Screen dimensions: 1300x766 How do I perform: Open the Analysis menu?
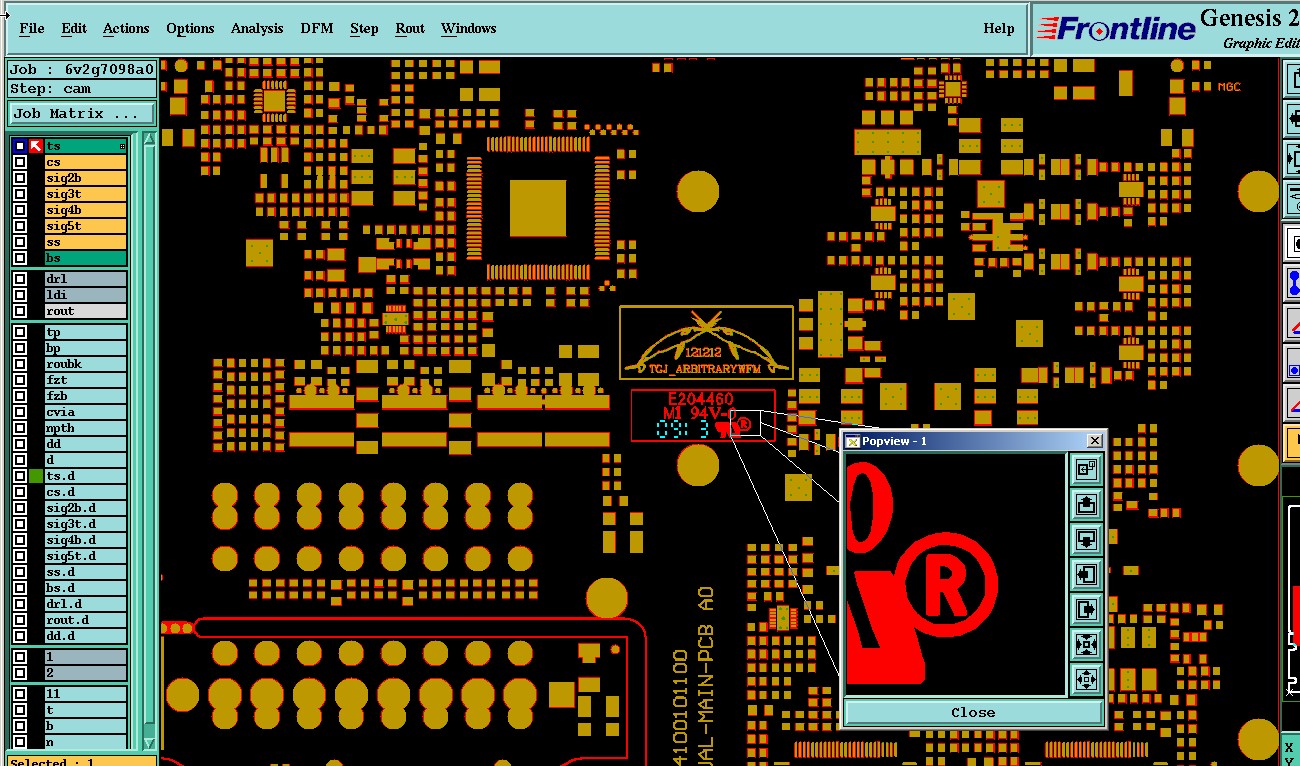(x=257, y=28)
